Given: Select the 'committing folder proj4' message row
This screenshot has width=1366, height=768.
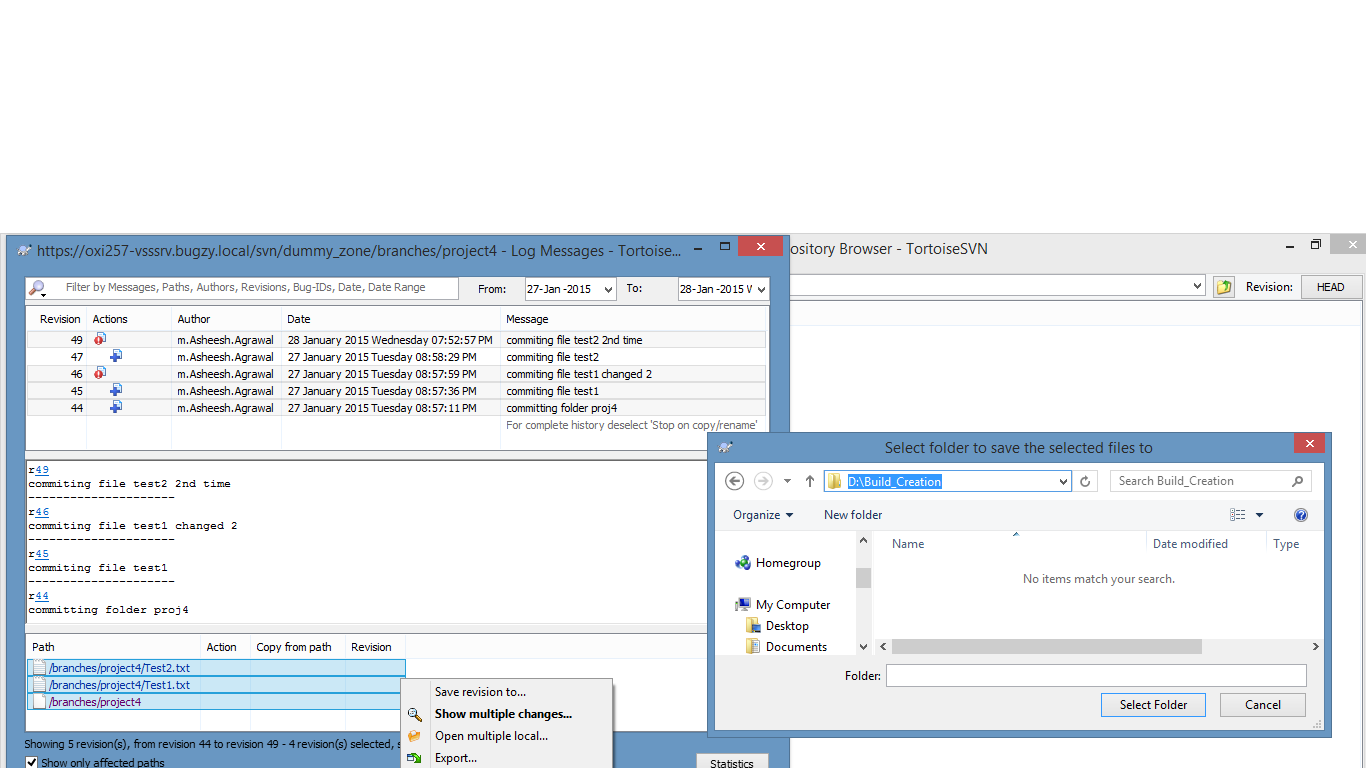Looking at the screenshot, I should (397, 408).
